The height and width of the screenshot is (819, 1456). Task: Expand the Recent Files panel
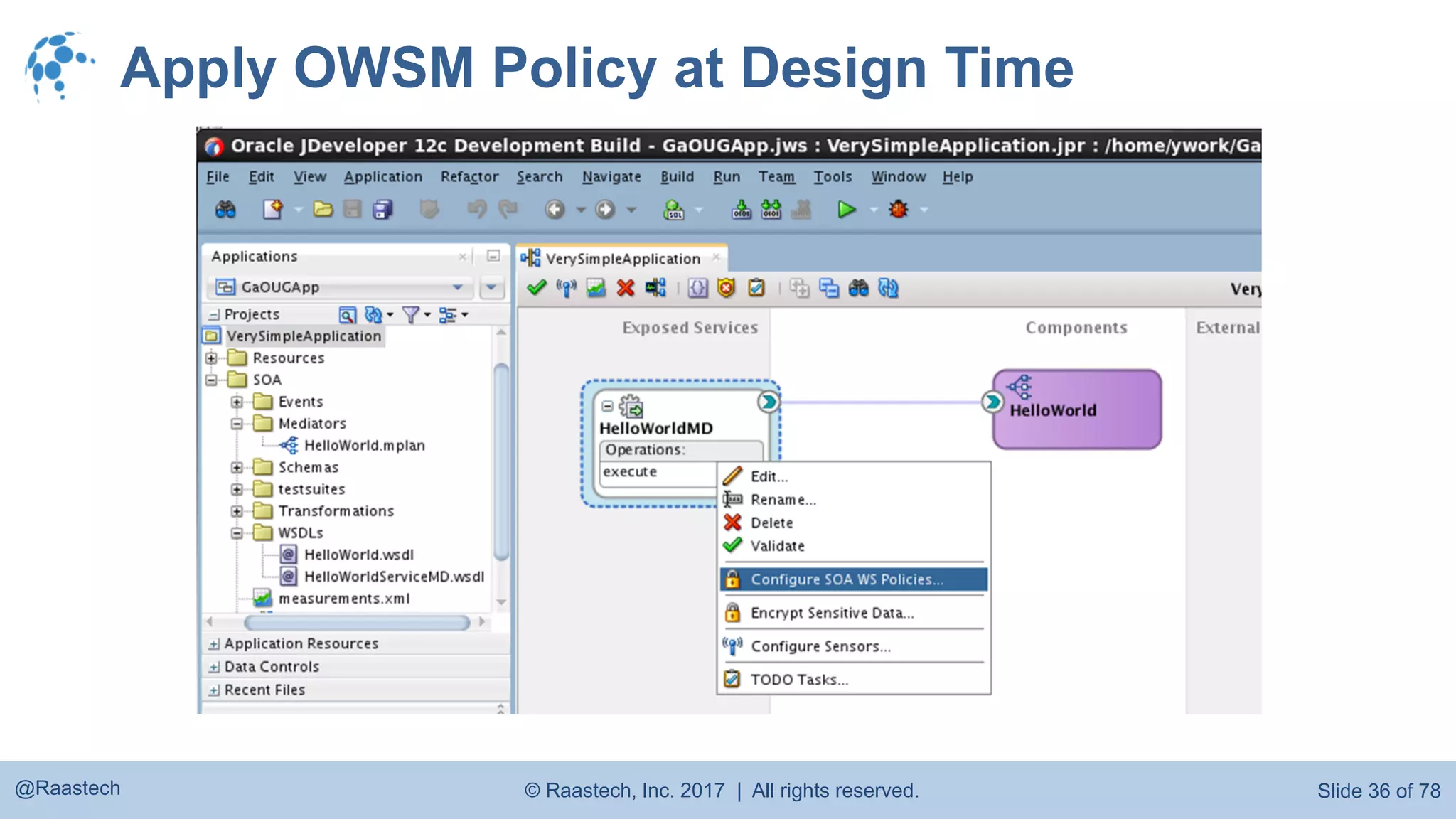click(x=214, y=690)
